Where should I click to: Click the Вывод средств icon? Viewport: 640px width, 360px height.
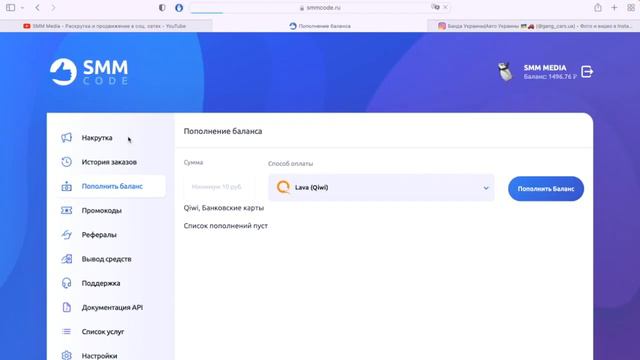(x=67, y=259)
